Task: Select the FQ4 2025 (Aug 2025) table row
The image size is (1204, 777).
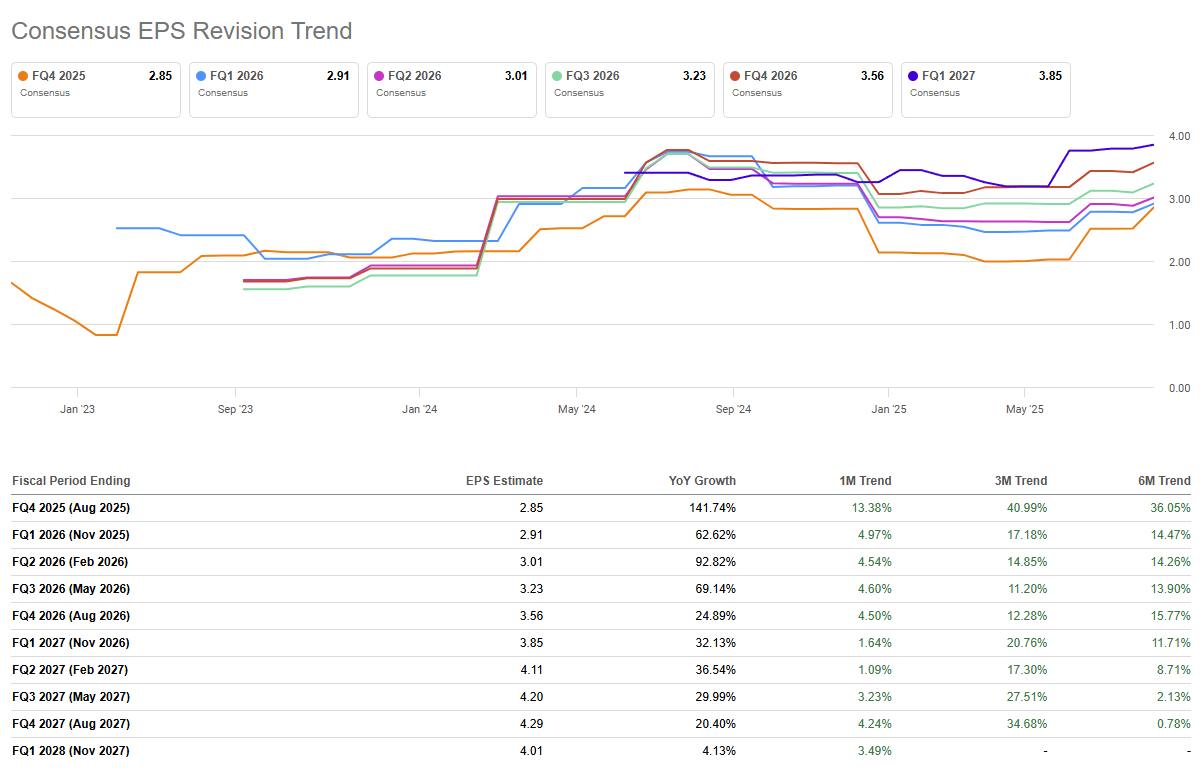Action: [71, 508]
